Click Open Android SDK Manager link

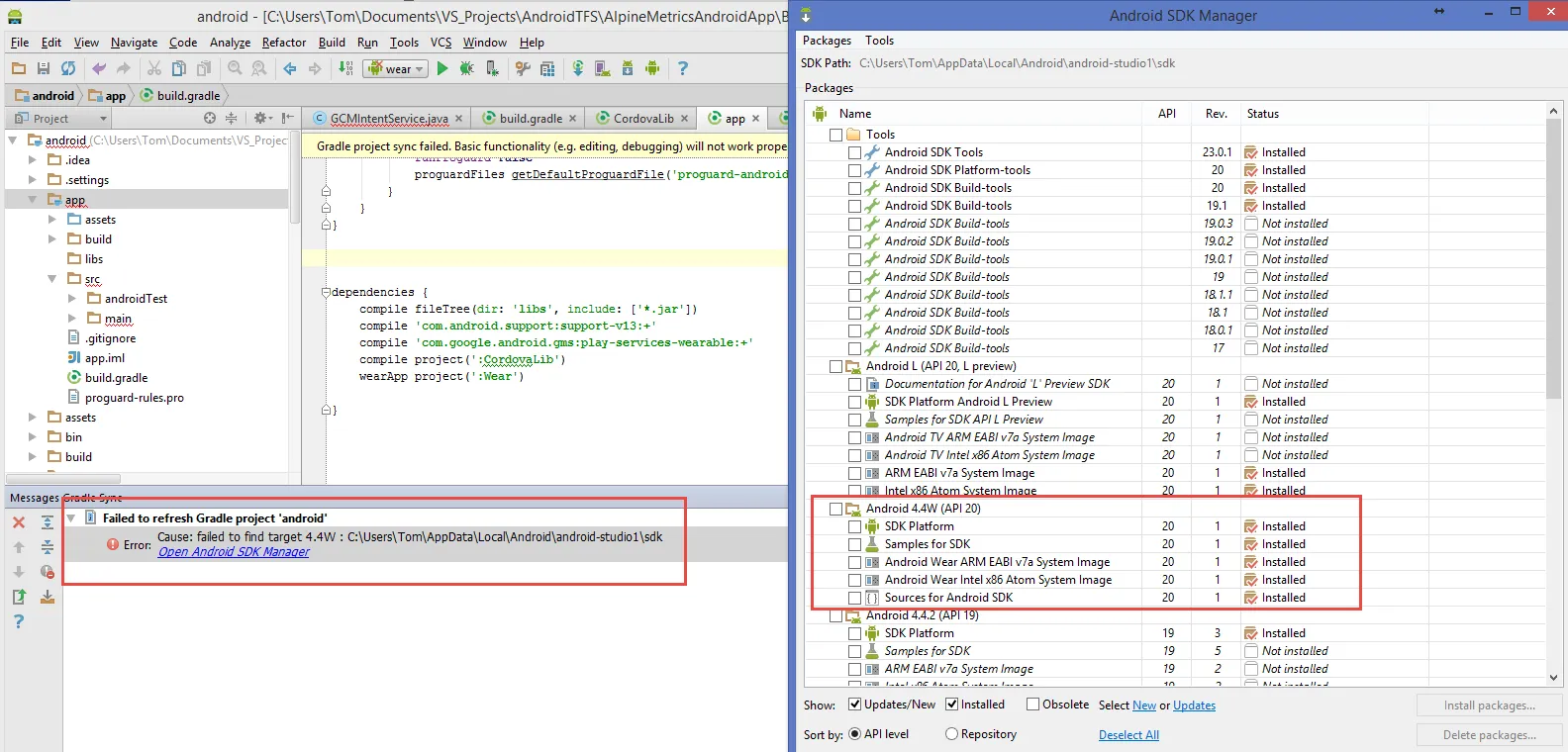pyautogui.click(x=234, y=552)
